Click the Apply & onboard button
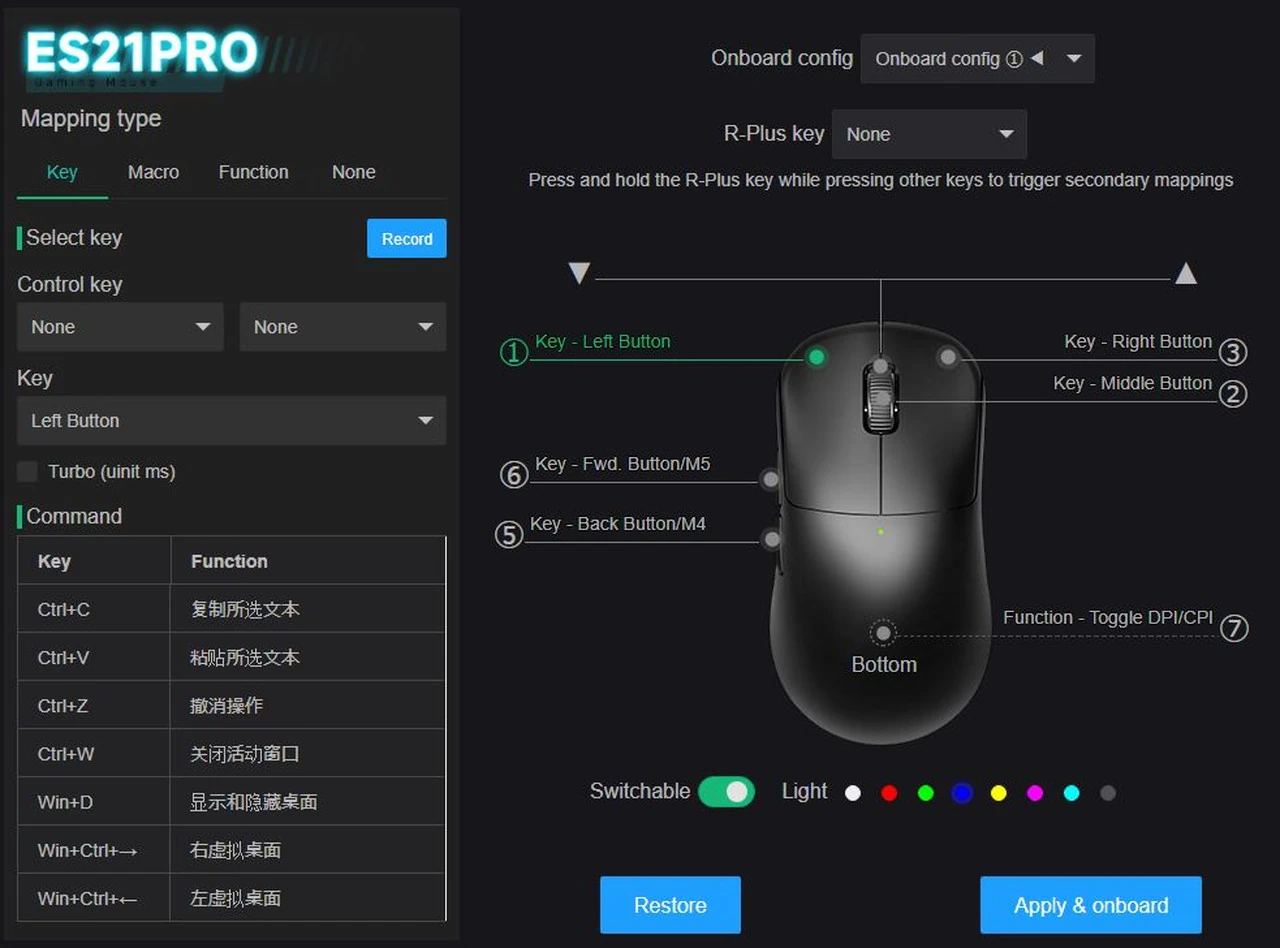The image size is (1280, 948). tap(1091, 905)
